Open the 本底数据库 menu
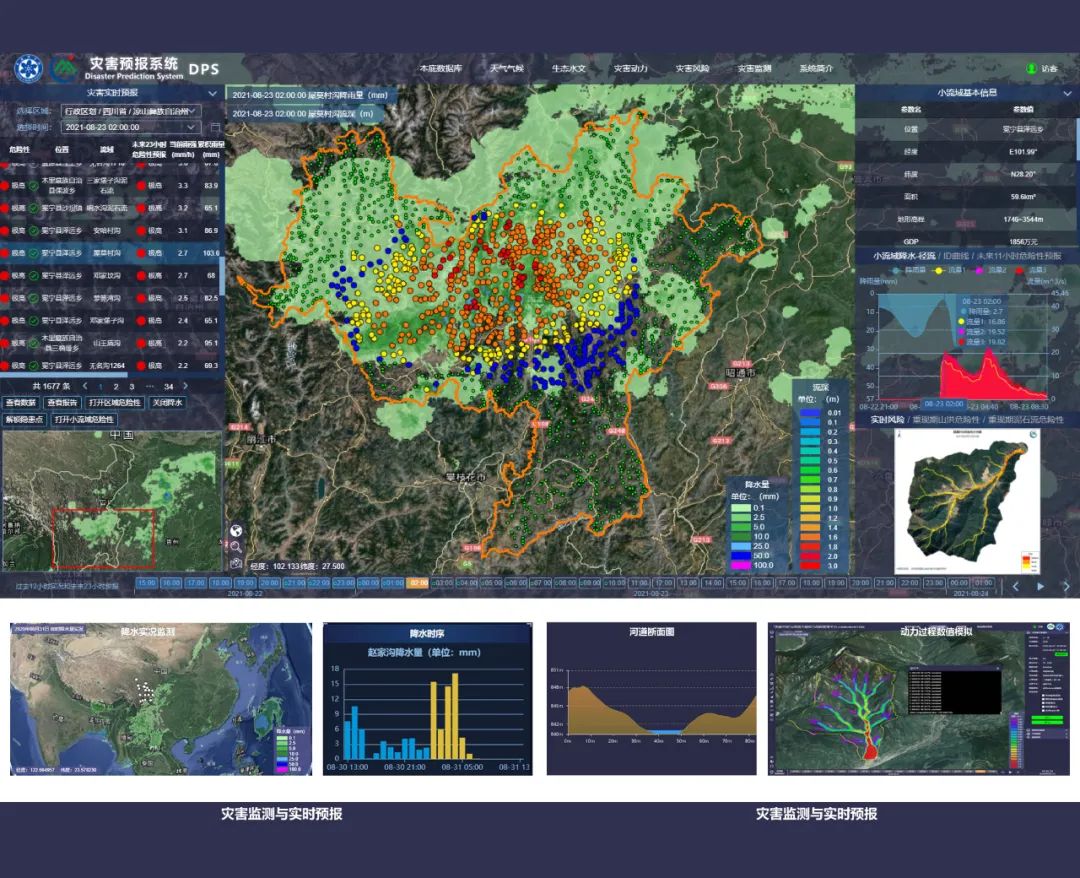Viewport: 1080px width, 878px height. click(x=441, y=68)
